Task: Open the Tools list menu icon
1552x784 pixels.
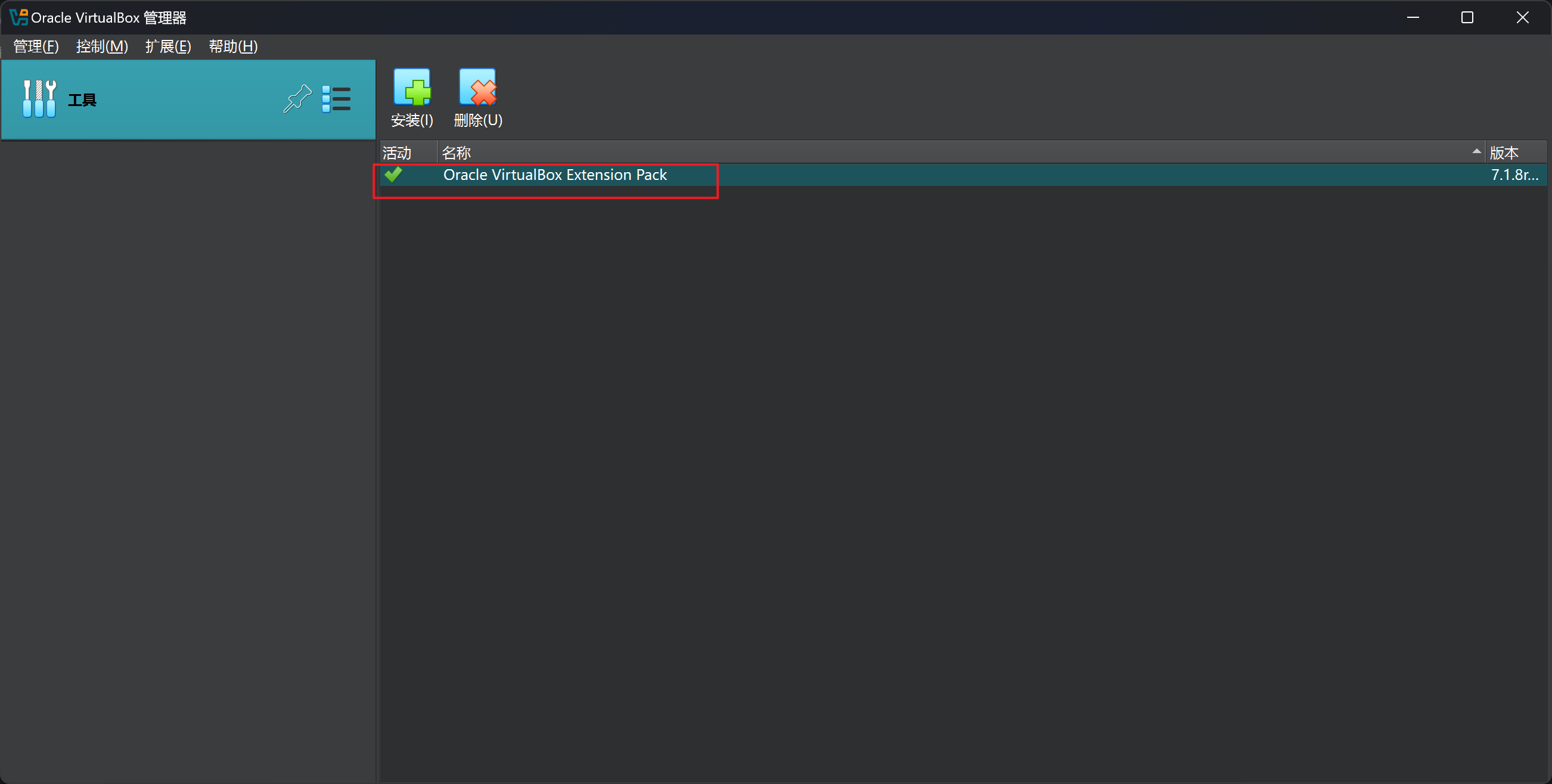Action: tap(336, 99)
